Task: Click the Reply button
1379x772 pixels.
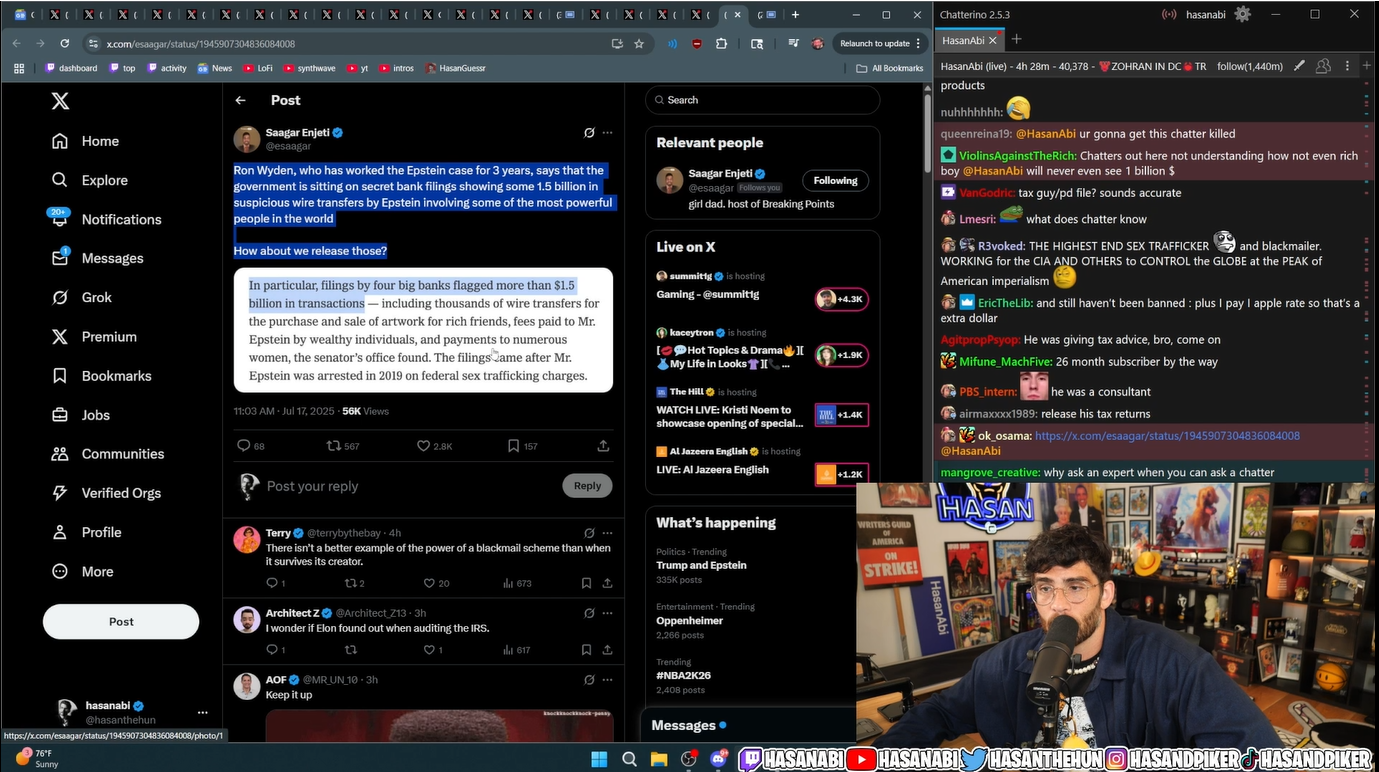Action: click(x=587, y=486)
